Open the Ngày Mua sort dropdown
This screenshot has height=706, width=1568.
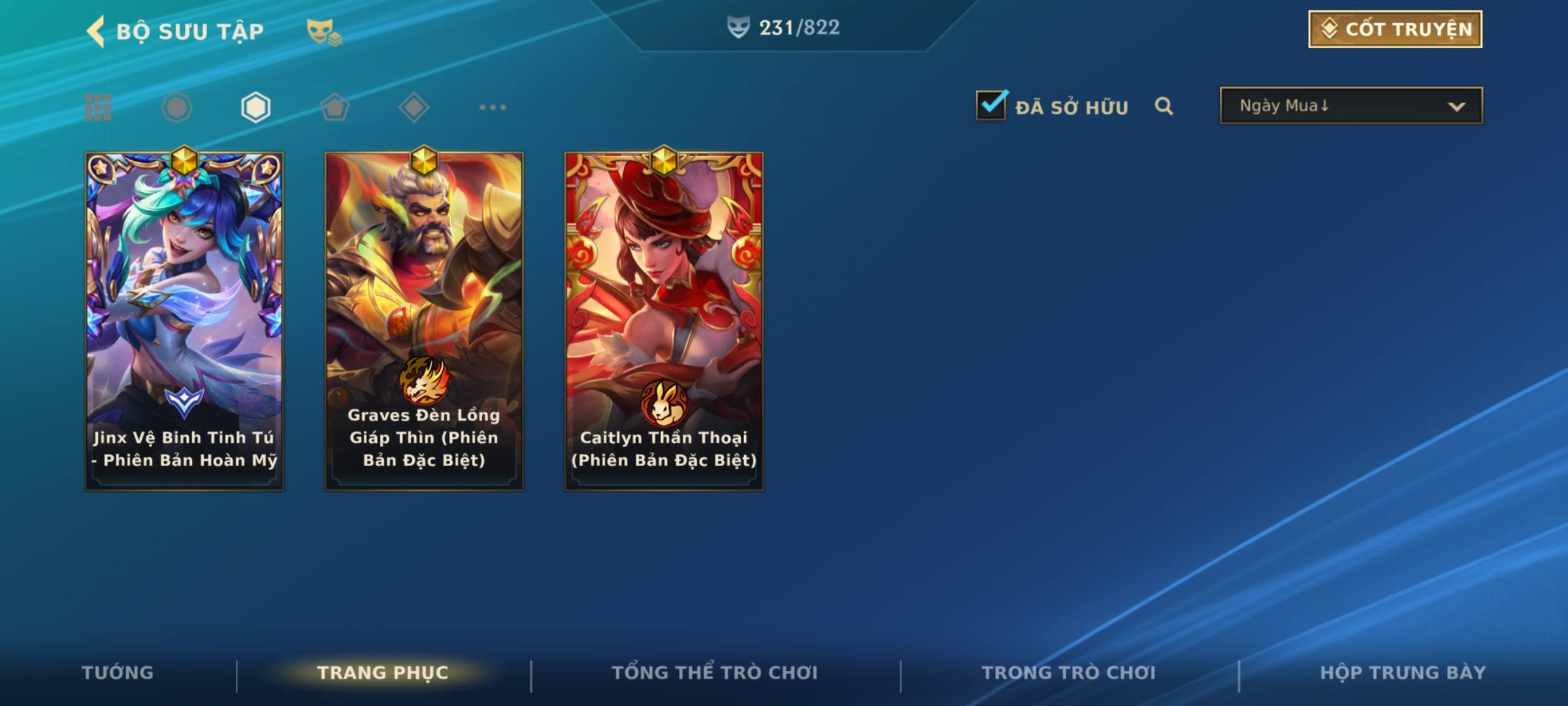pyautogui.click(x=1351, y=105)
